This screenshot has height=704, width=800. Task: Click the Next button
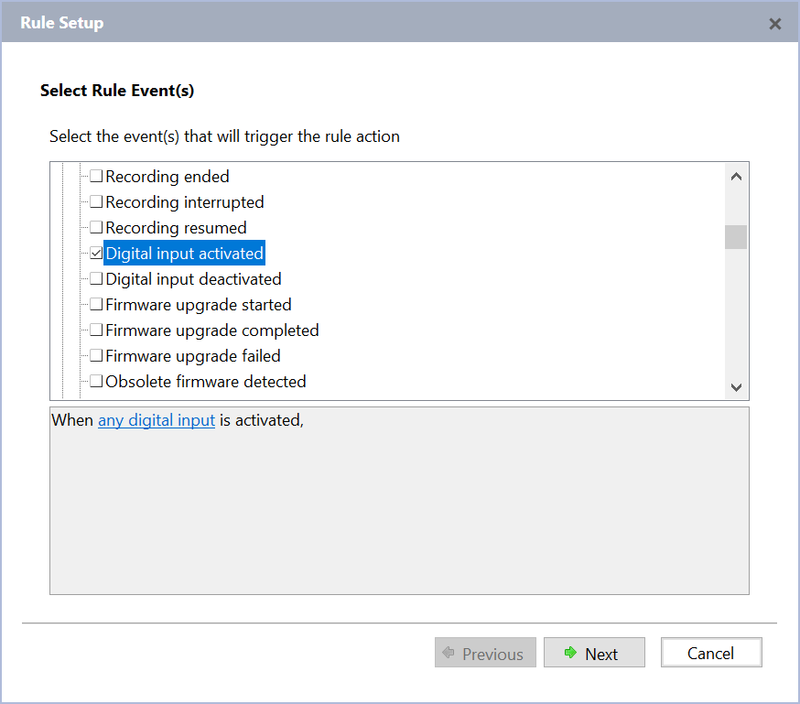tap(594, 653)
